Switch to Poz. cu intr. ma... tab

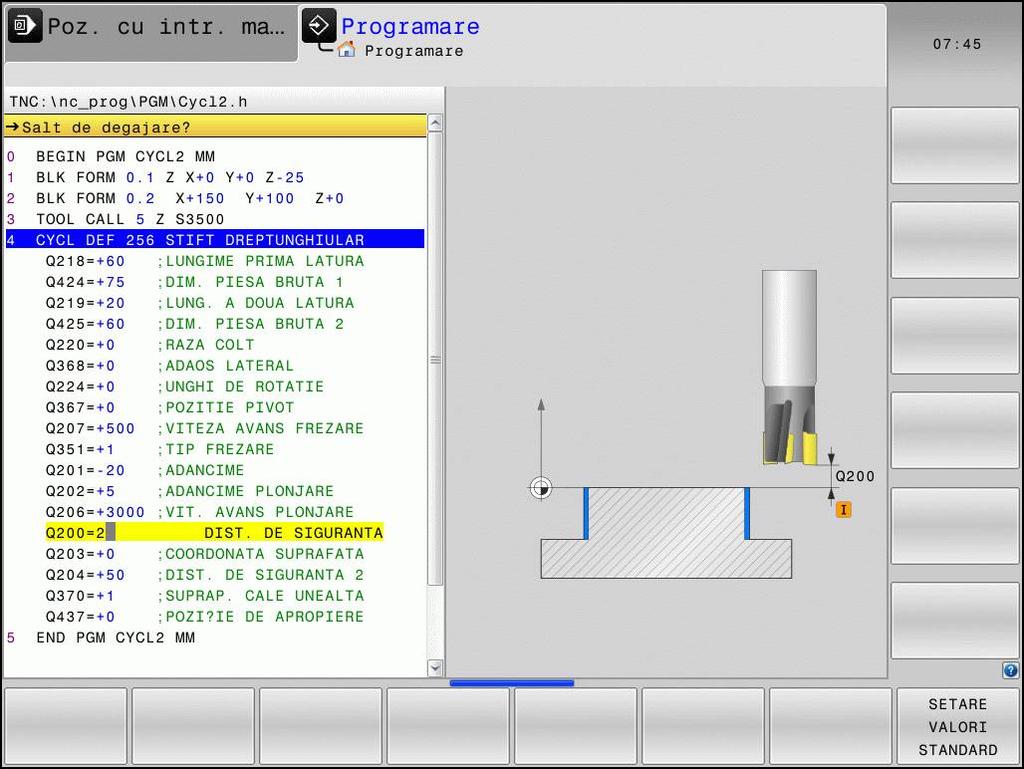coord(152,33)
